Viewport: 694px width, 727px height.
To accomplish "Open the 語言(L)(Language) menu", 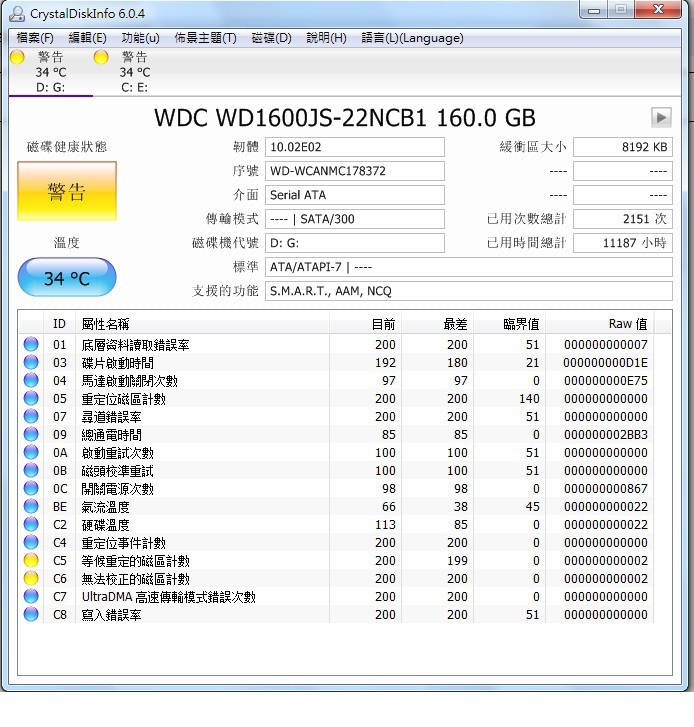I will coord(412,38).
